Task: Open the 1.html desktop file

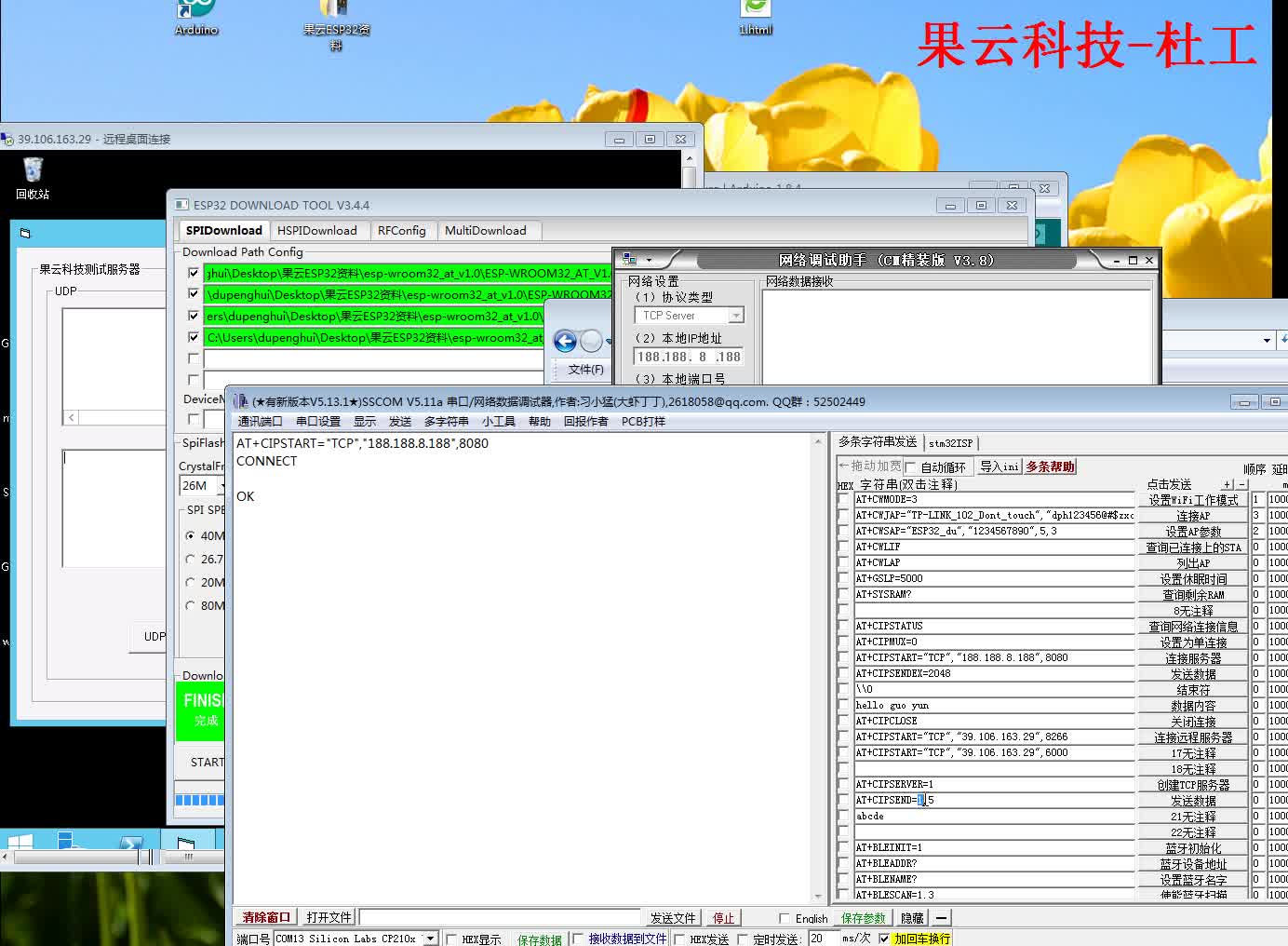Action: coord(756,18)
